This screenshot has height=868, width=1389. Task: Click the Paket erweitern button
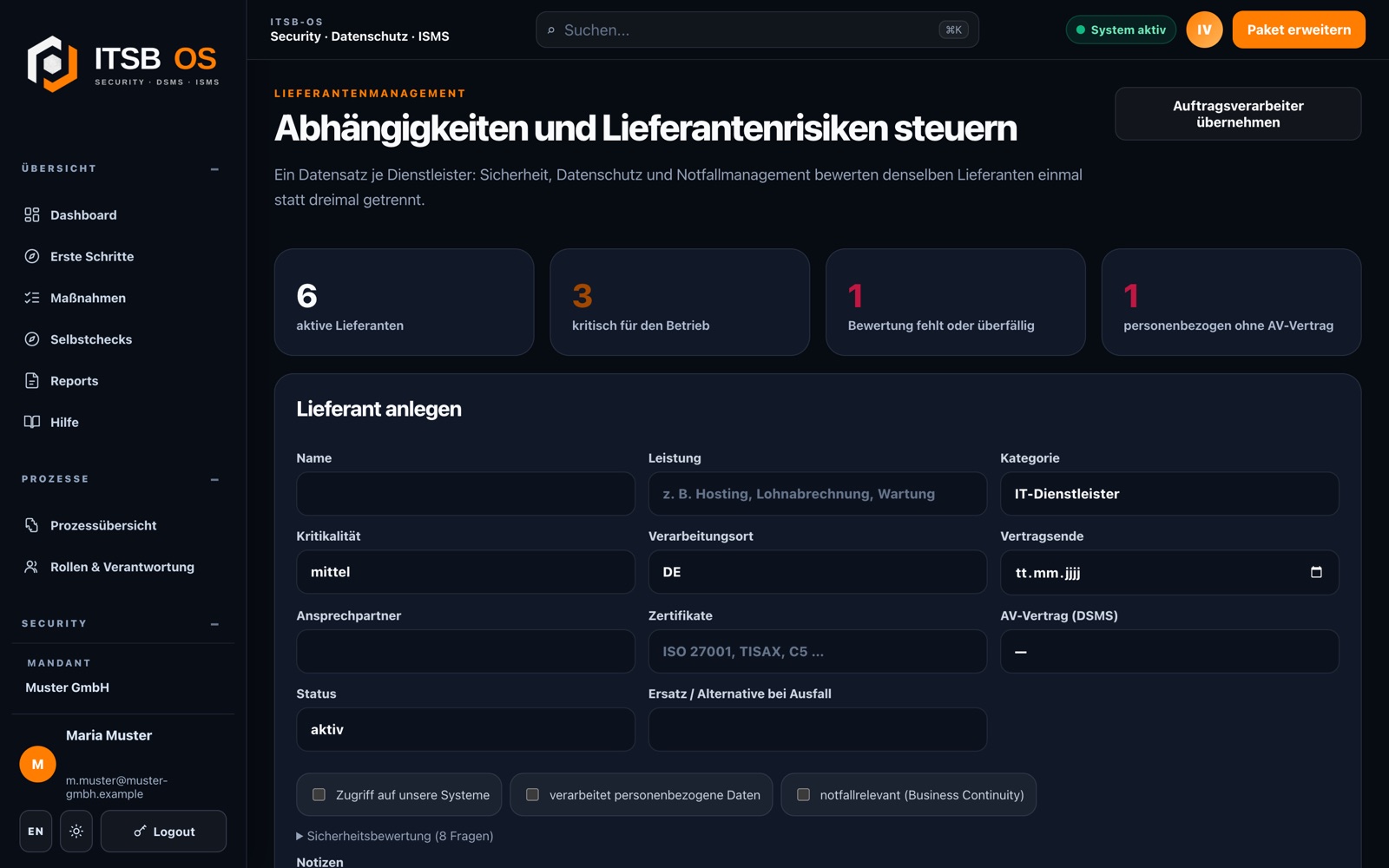(x=1299, y=30)
